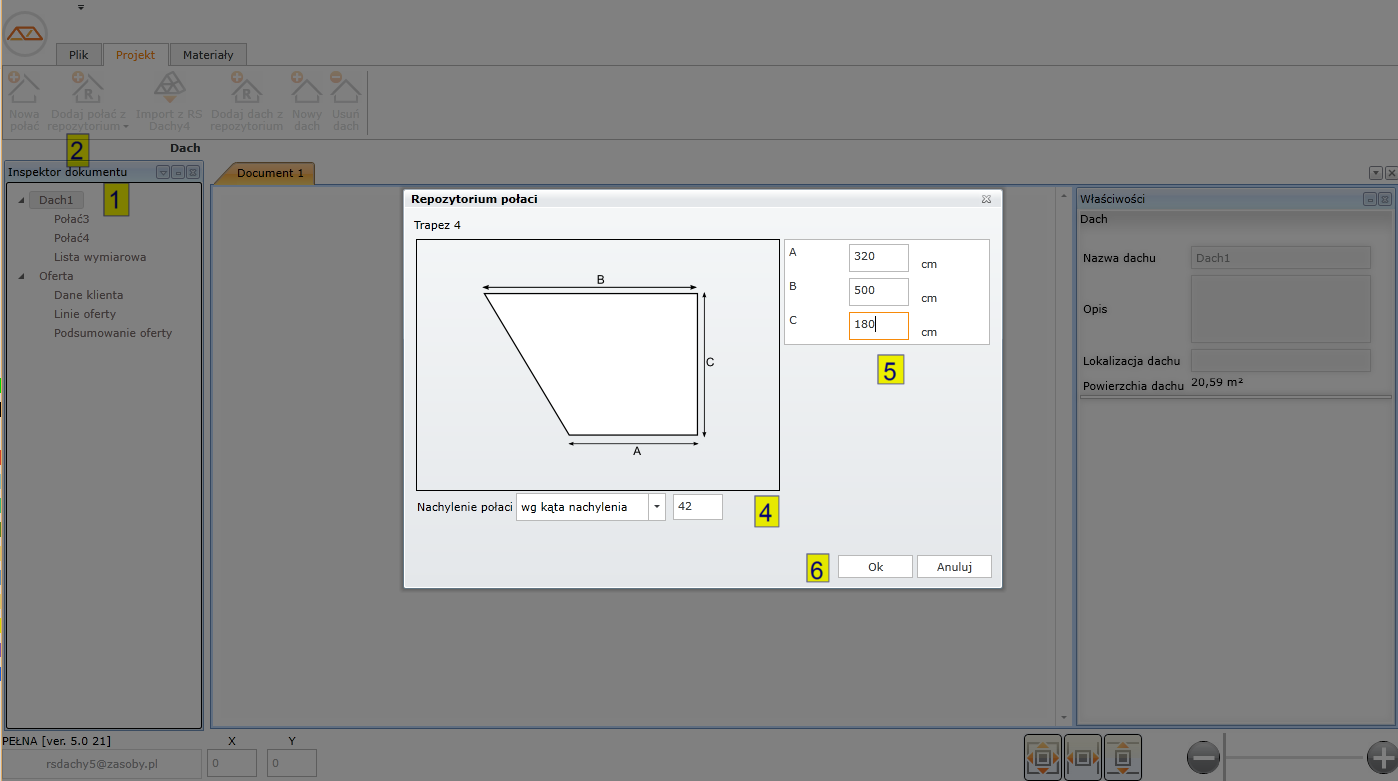Switch to the Materiały tab
Screen dimensions: 1398x781
pos(208,55)
